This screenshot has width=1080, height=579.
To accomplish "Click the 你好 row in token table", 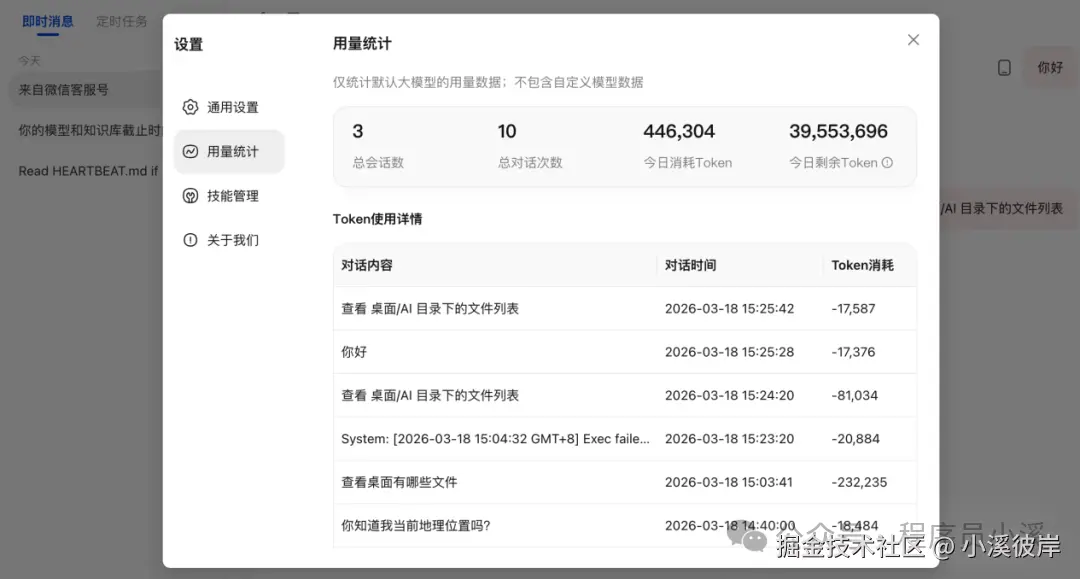I will click(625, 352).
